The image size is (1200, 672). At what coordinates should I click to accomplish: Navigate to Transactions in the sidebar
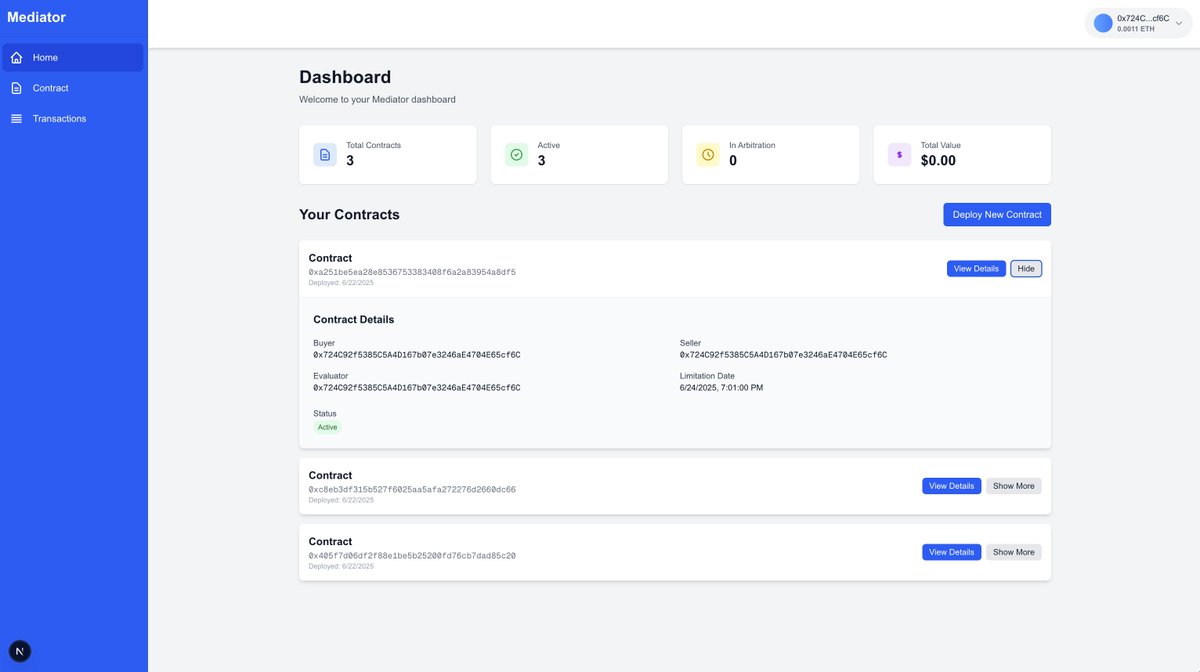(59, 117)
